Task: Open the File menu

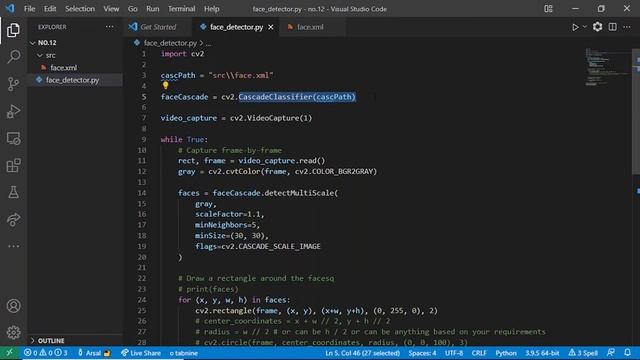Action: click(29, 9)
